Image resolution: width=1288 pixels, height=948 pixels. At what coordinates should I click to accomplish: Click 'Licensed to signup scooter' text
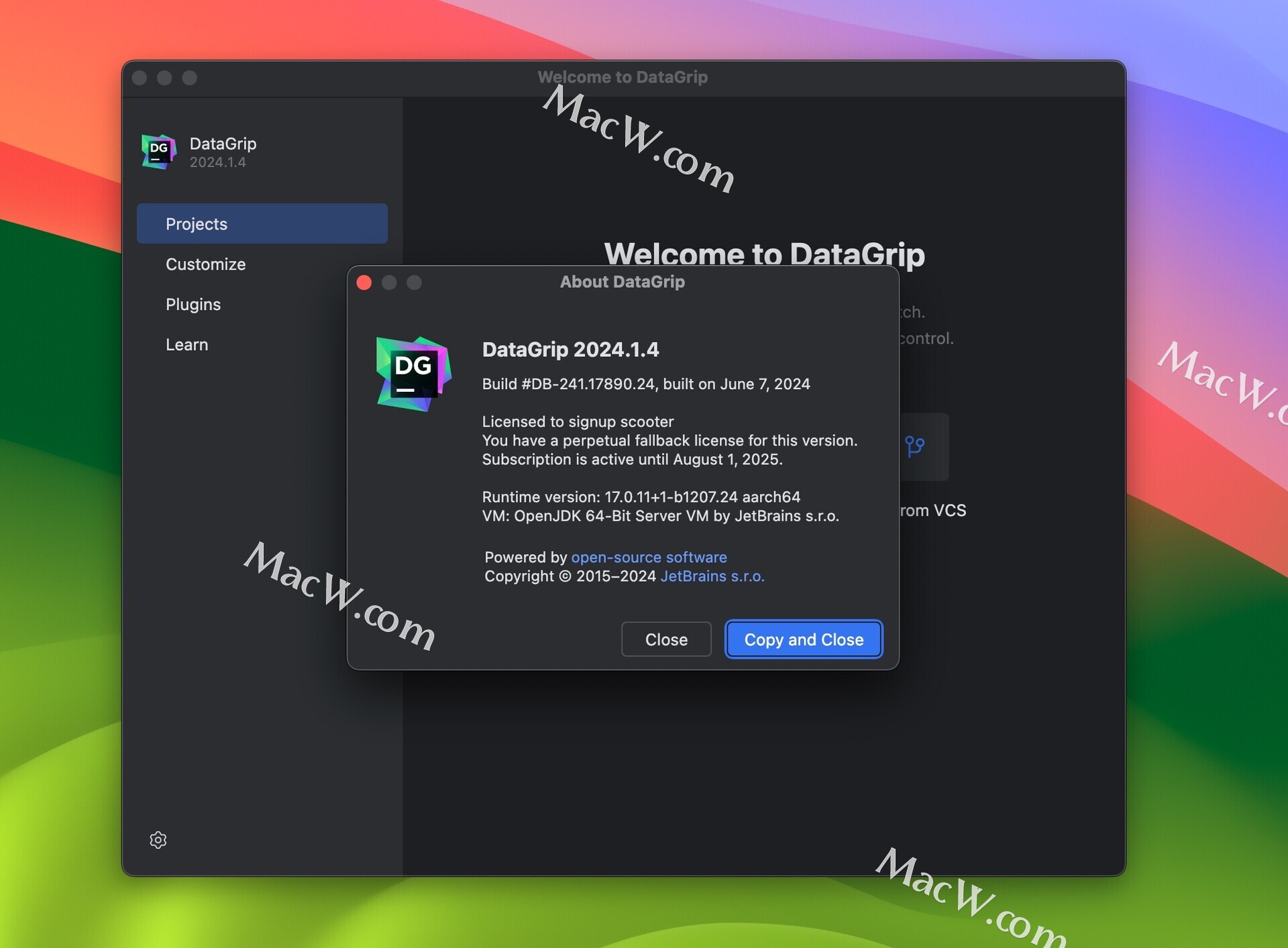coord(578,421)
